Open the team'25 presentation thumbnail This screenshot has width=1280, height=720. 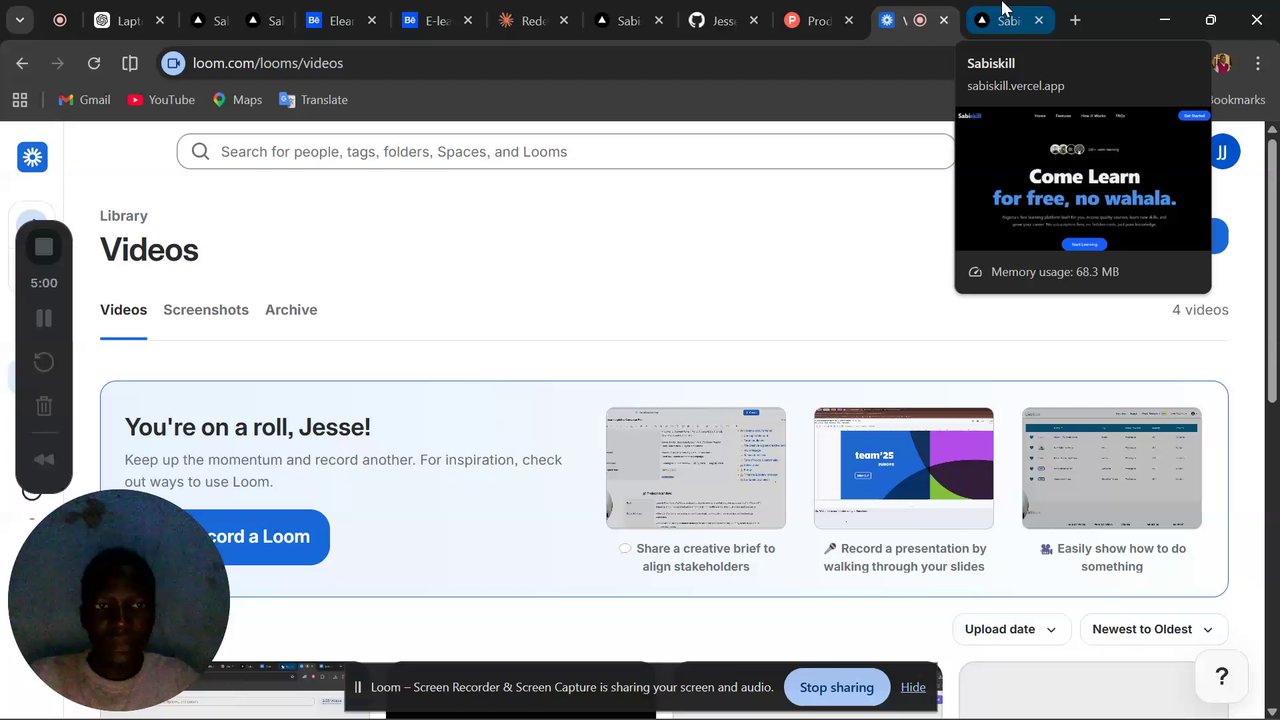904,468
